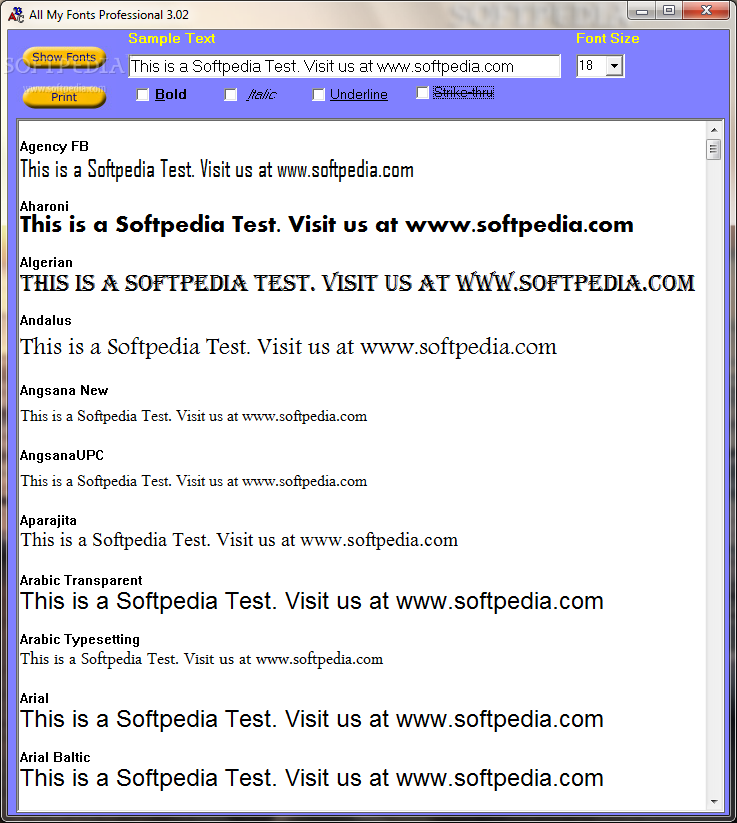
Task: Click the Font Size heading label
Action: [x=607, y=38]
